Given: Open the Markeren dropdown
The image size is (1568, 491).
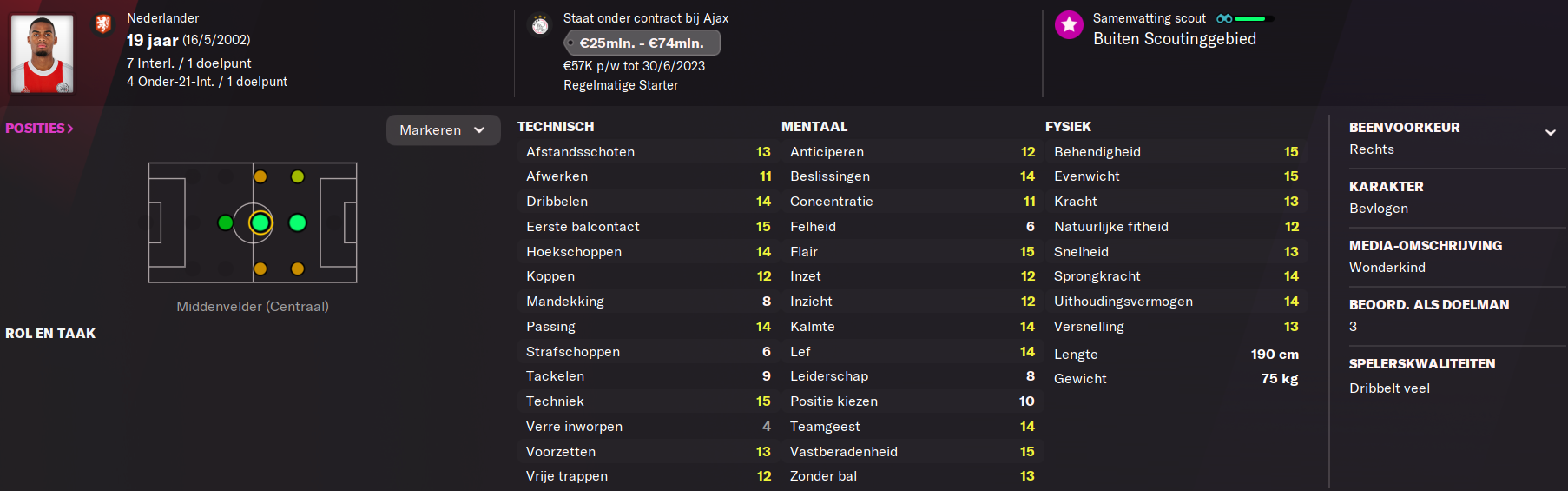Looking at the screenshot, I should point(443,130).
